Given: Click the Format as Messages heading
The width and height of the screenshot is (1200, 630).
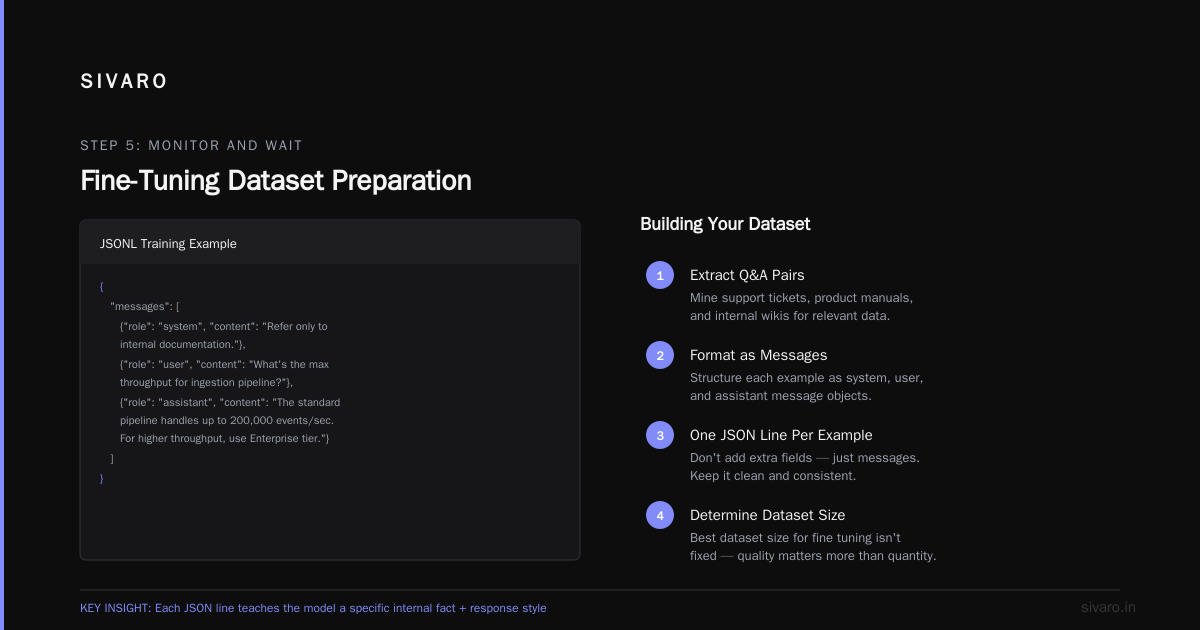Looking at the screenshot, I should pos(758,355).
